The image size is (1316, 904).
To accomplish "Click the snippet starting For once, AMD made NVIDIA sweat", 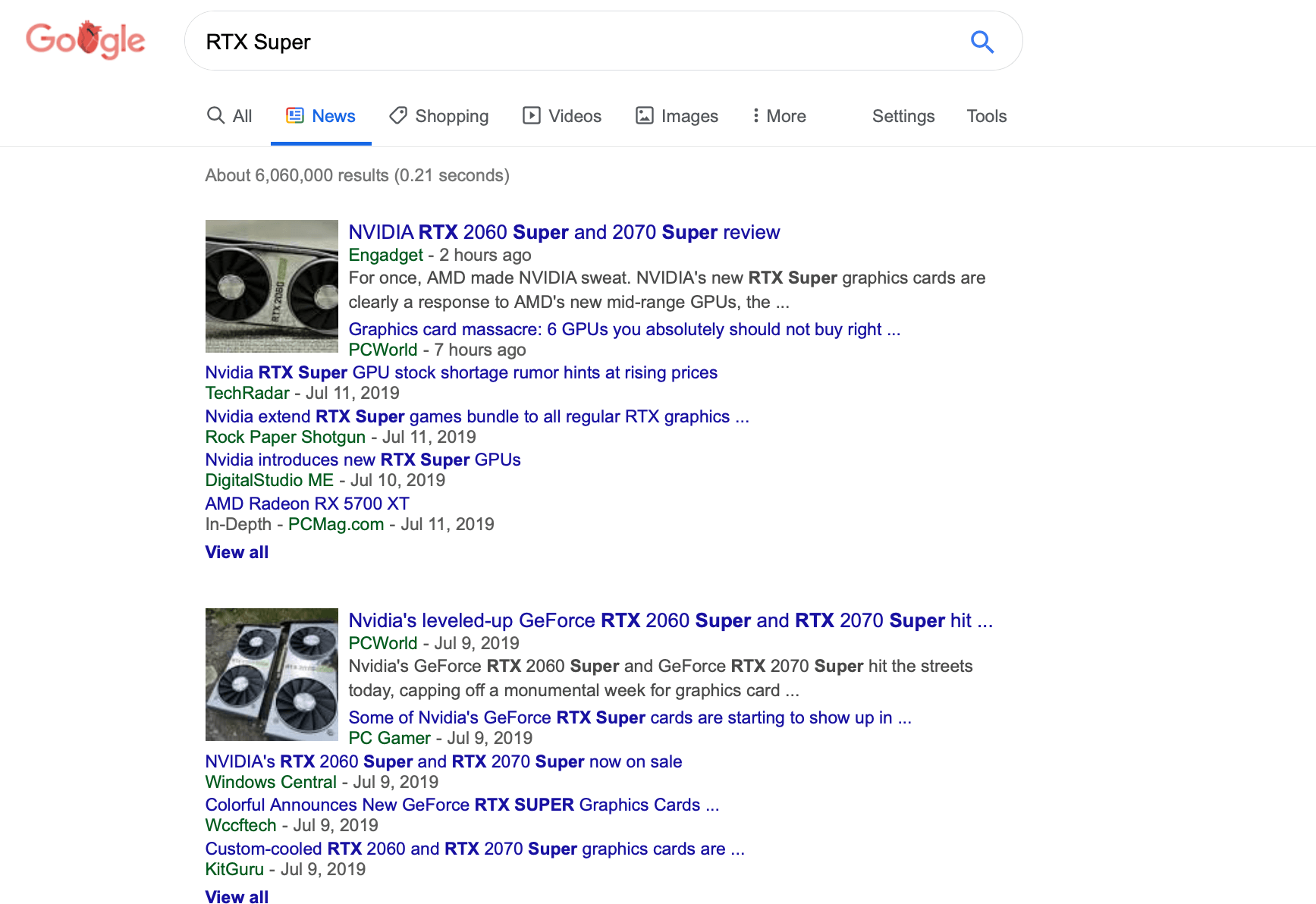I will coord(667,290).
